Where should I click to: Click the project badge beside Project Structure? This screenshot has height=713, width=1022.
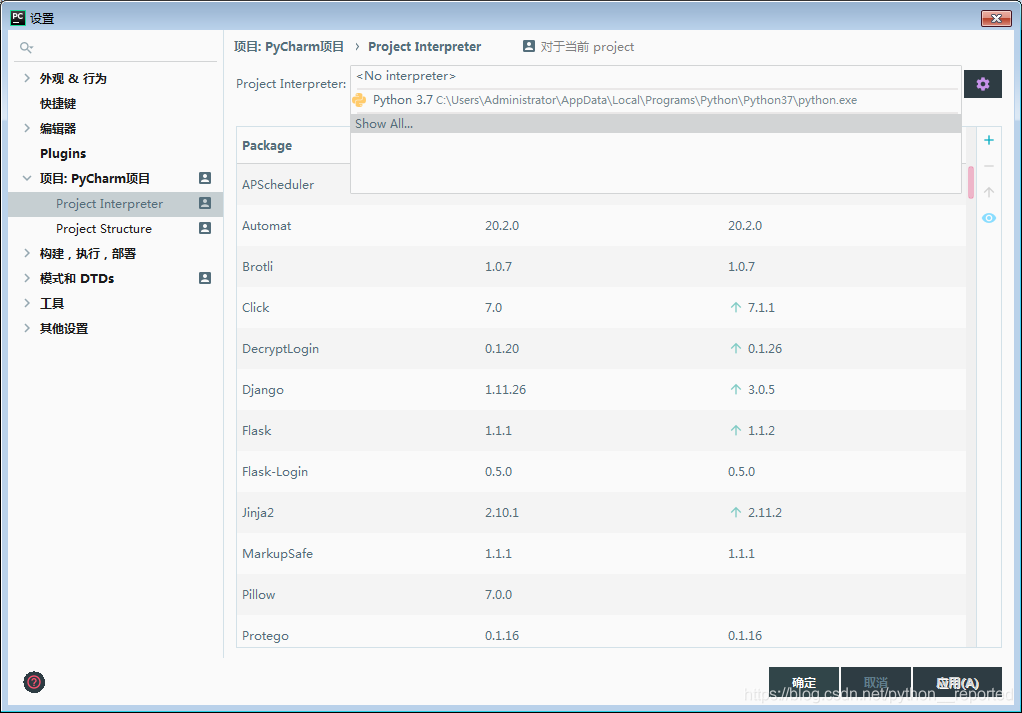[x=205, y=228]
